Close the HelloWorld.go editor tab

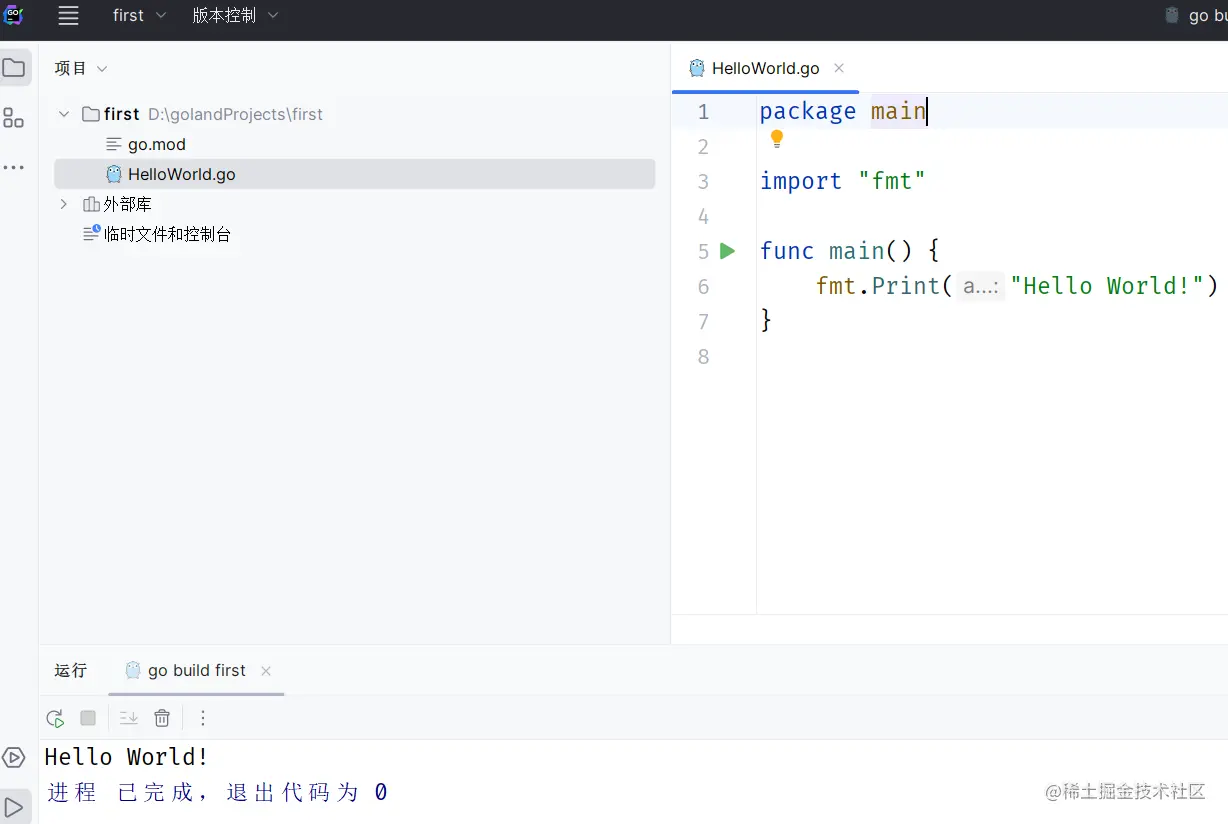pos(839,68)
